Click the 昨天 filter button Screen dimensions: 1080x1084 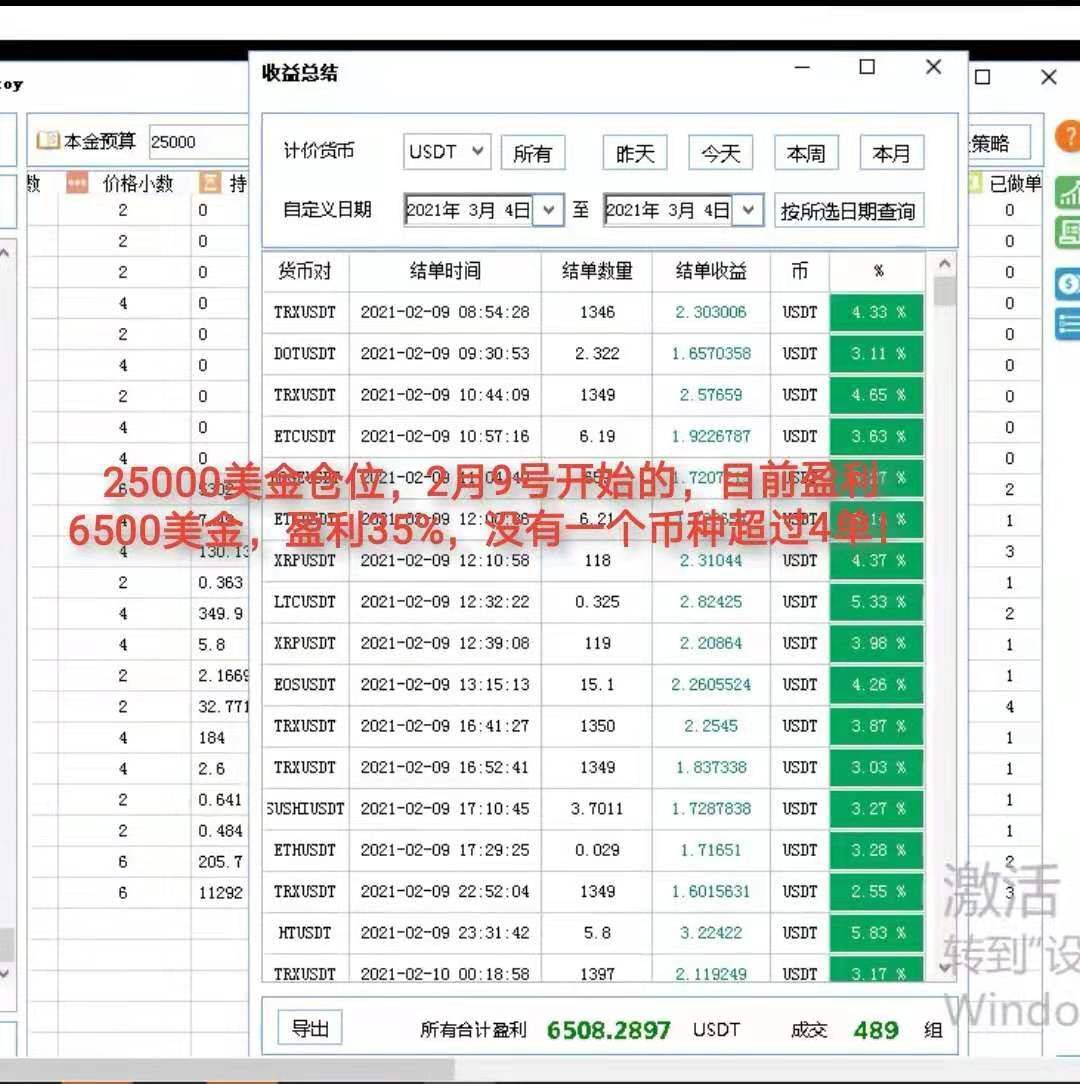[635, 152]
